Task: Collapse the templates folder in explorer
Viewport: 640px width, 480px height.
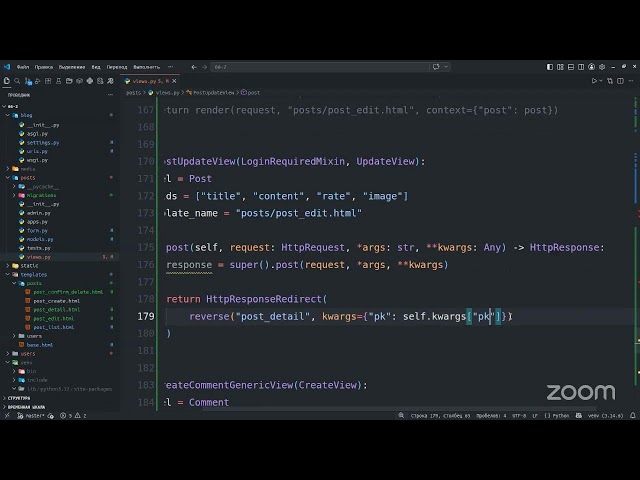Action: pos(8,274)
